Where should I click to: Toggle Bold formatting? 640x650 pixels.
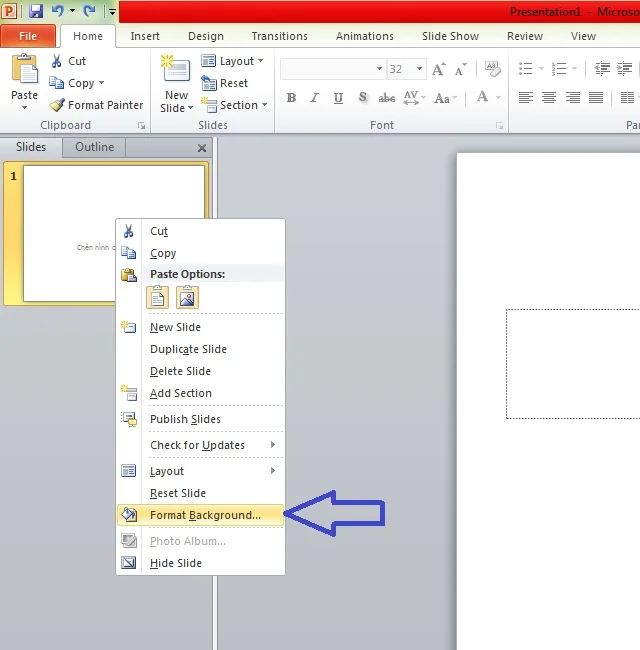(x=291, y=98)
